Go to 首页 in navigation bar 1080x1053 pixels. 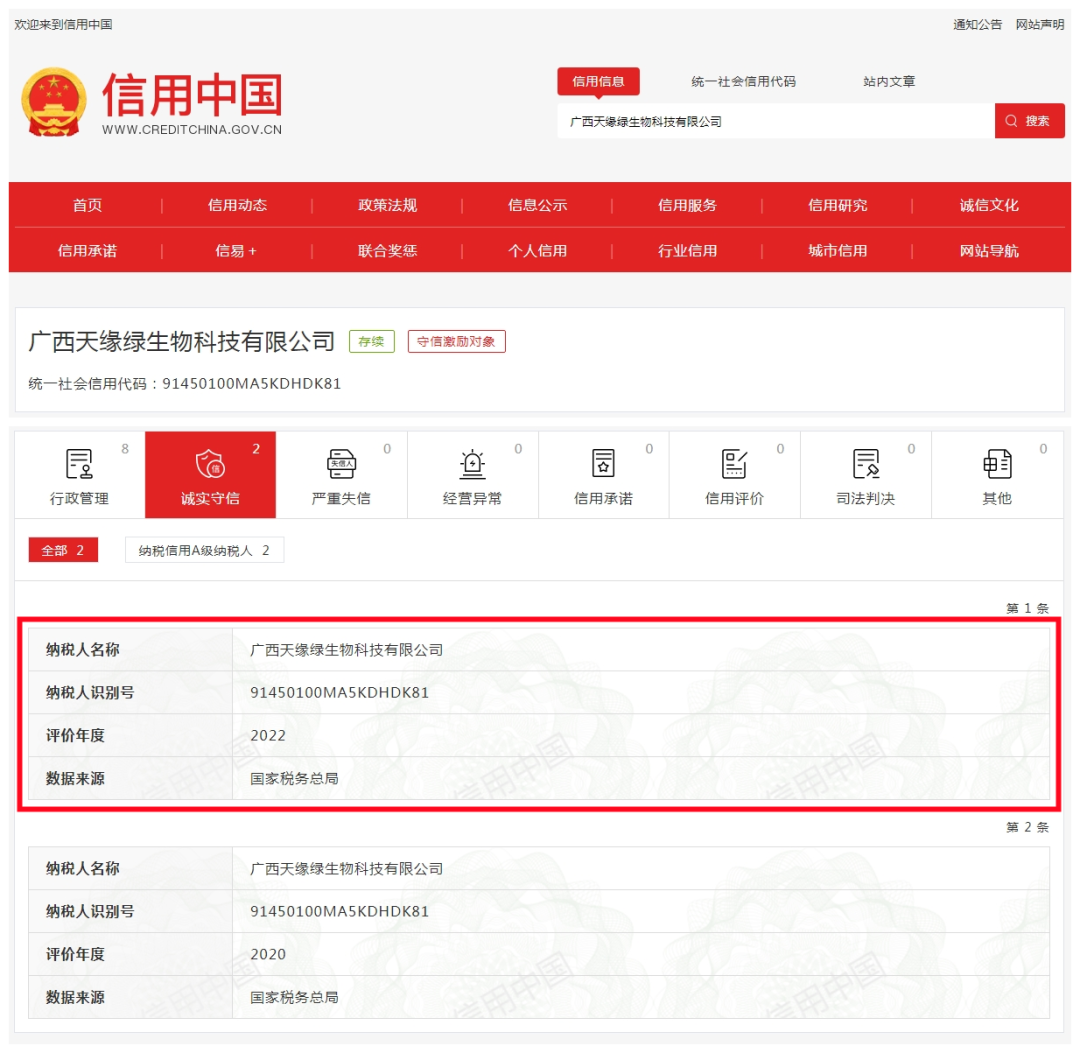coord(87,205)
